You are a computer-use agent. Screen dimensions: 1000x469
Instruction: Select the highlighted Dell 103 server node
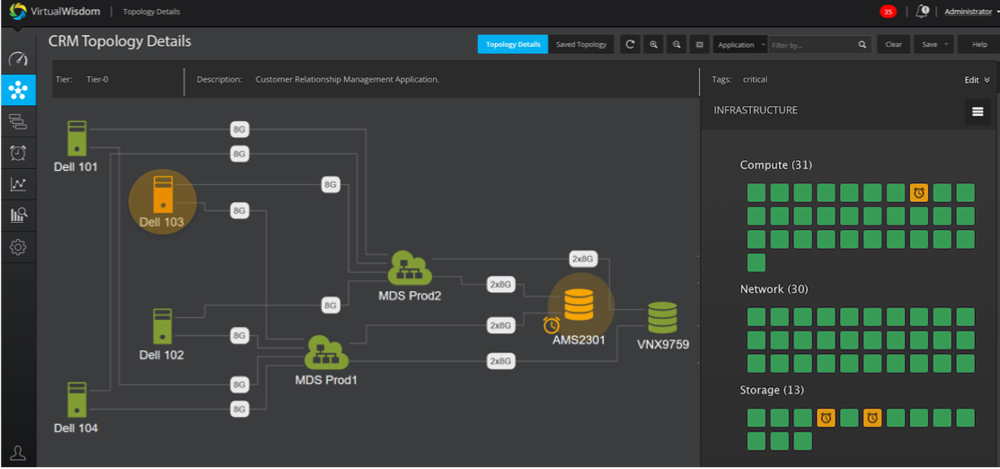pos(163,195)
